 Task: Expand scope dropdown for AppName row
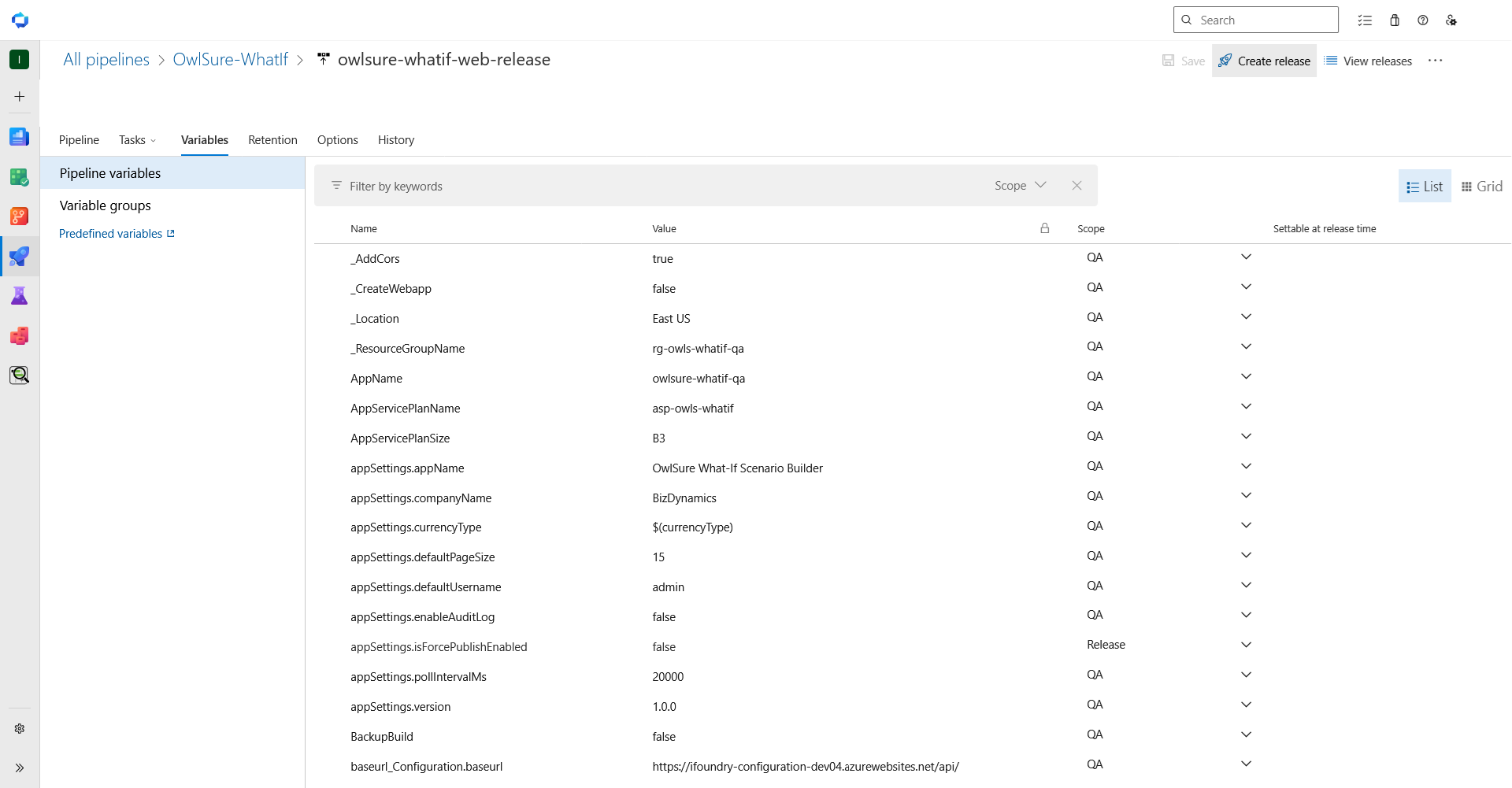pyautogui.click(x=1246, y=376)
